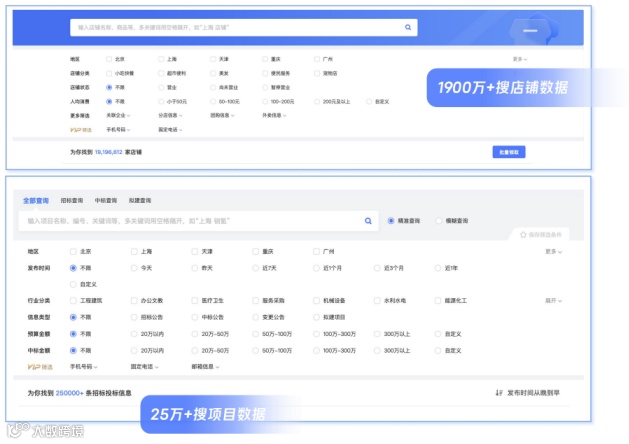Select 300万以上 in the 预算金额 row
The image size is (629, 444).
(x=377, y=334)
